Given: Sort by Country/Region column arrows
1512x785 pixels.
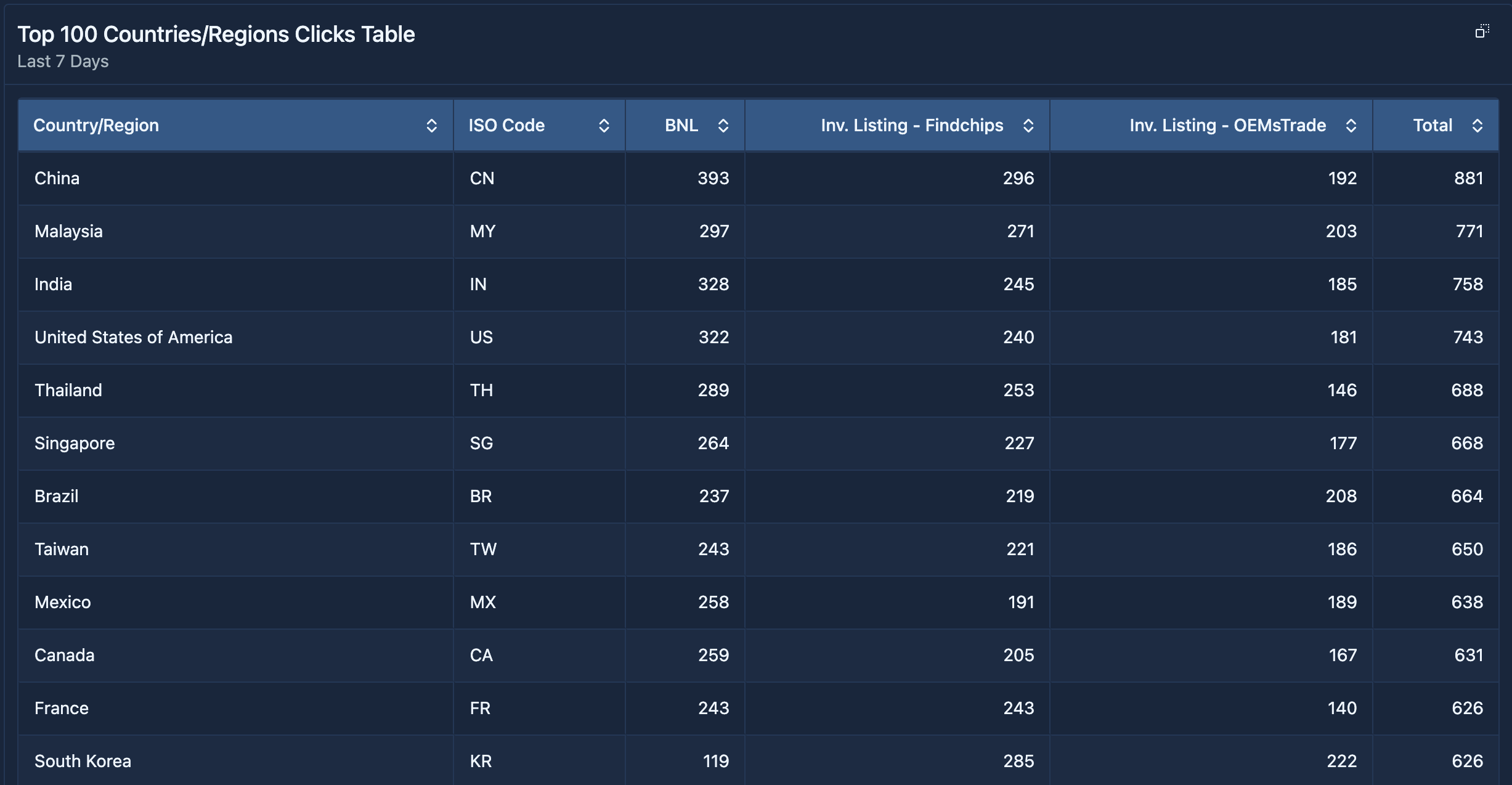Looking at the screenshot, I should [431, 126].
